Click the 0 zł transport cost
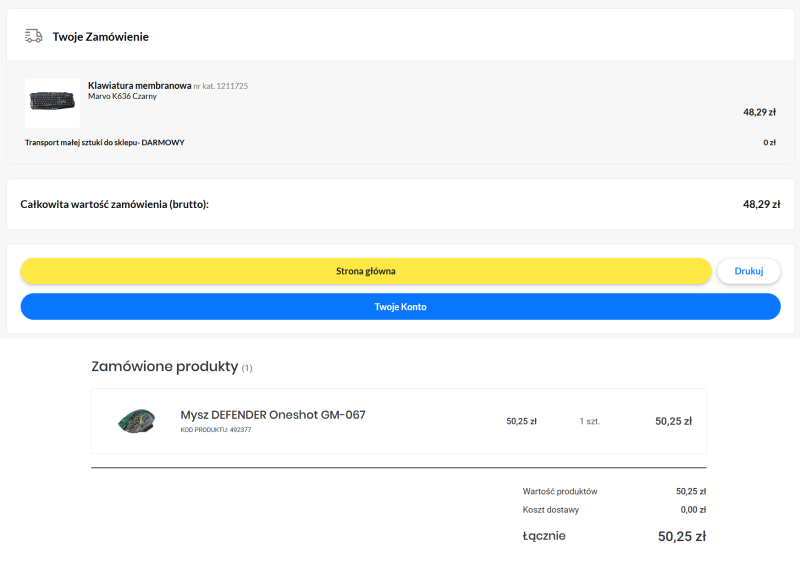Viewport: 800px width, 575px height. coord(769,142)
